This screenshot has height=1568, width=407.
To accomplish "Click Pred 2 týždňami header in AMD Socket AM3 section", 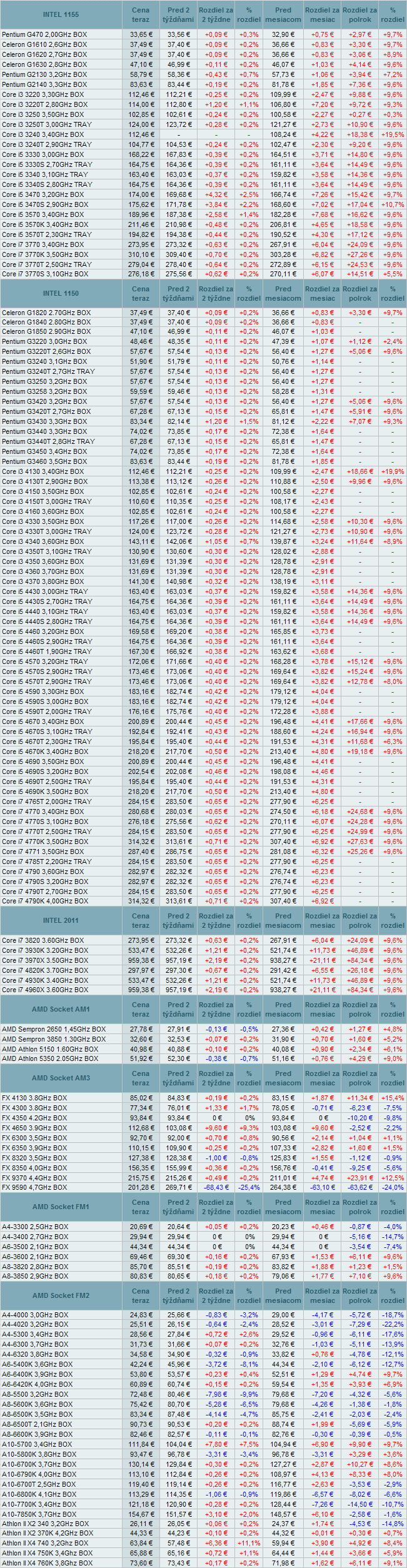I will [x=178, y=1078].
